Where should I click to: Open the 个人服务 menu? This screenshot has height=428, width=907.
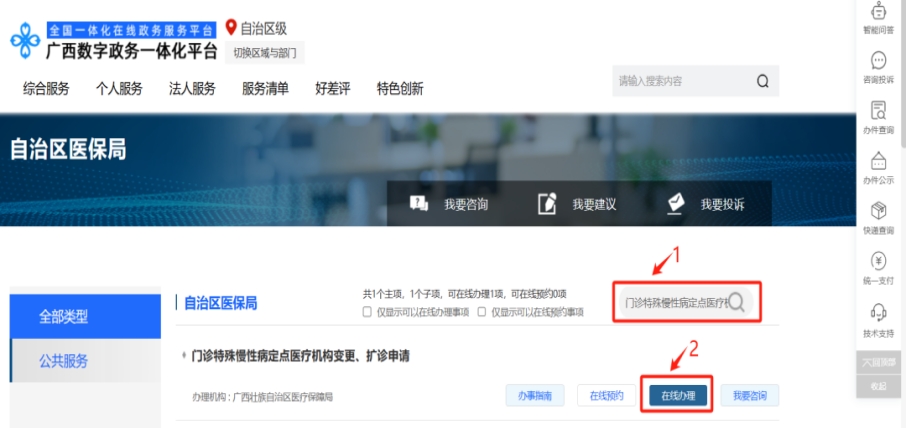tap(119, 88)
